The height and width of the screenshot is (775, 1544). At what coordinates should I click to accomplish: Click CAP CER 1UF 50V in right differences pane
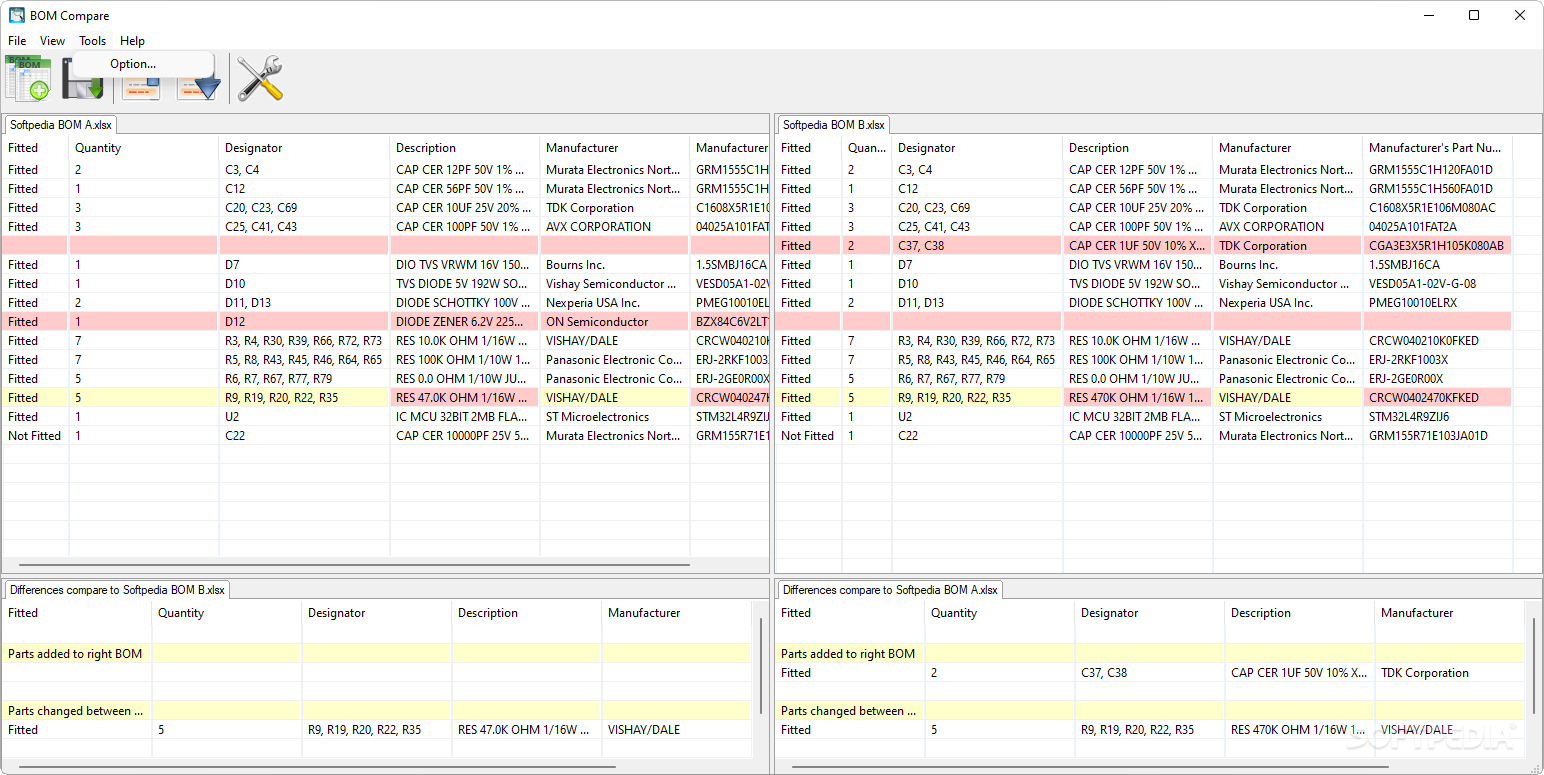point(1299,673)
